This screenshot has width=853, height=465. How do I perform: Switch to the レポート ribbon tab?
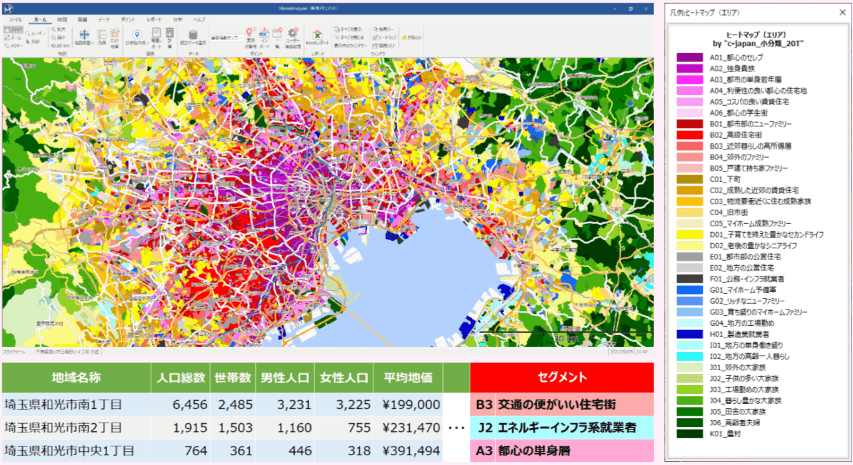[x=154, y=20]
